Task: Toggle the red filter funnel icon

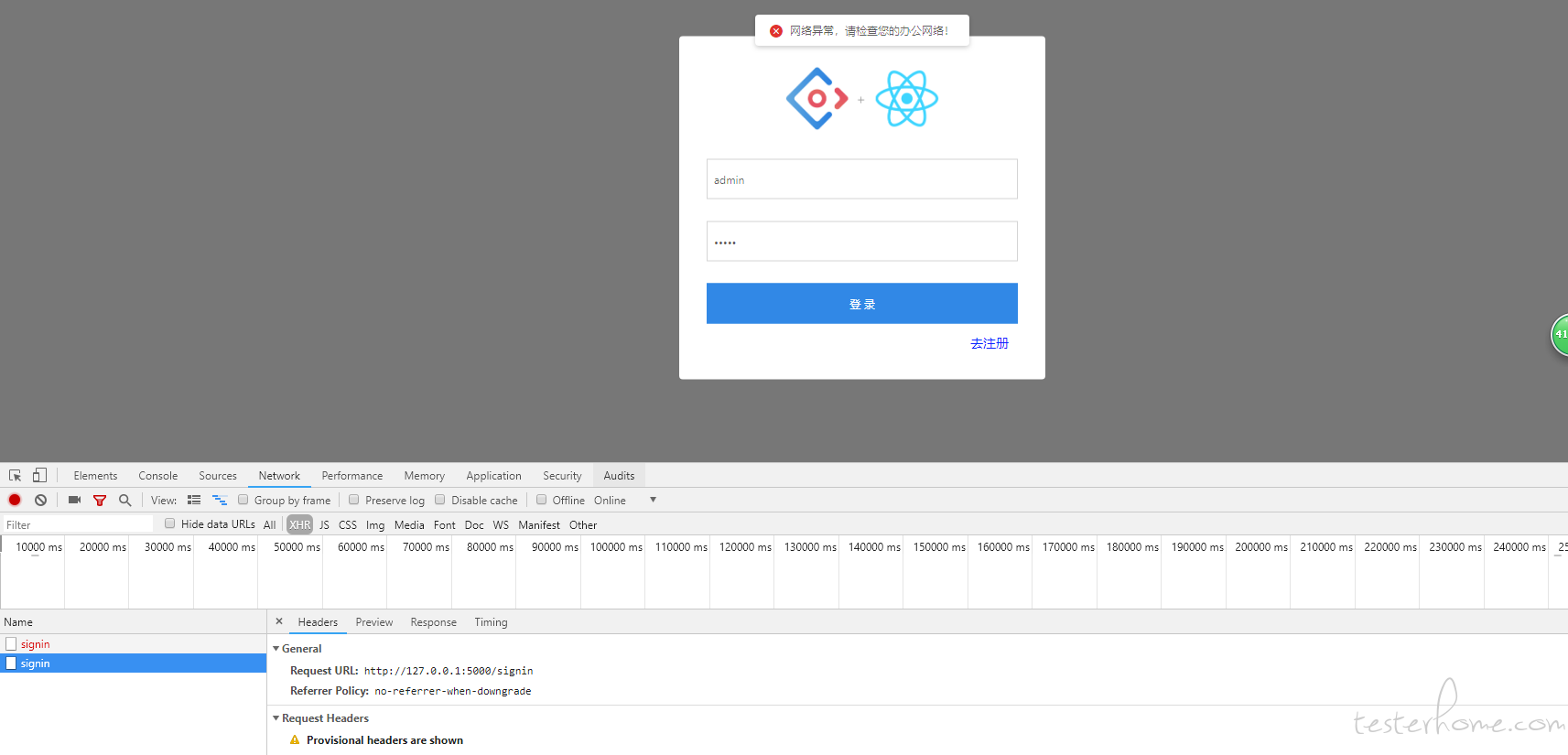Action: click(100, 501)
